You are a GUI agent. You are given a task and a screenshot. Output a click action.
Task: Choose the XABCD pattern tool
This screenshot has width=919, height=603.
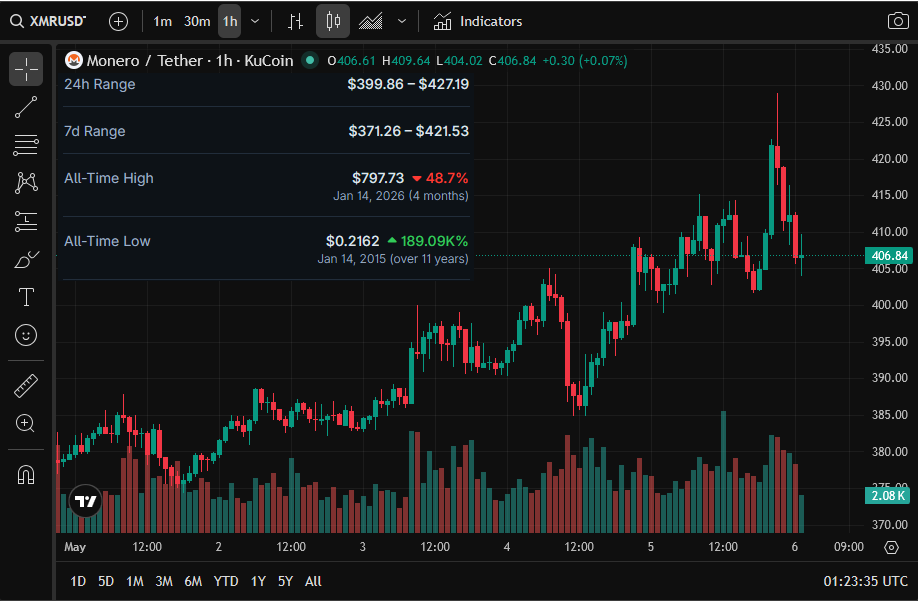click(x=26, y=183)
